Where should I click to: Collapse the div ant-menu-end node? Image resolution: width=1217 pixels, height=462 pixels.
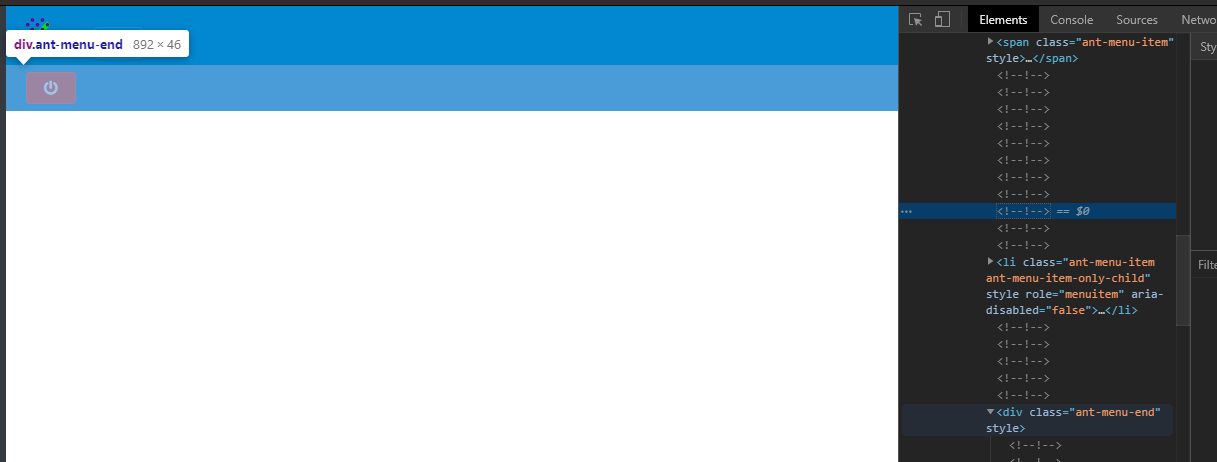991,412
